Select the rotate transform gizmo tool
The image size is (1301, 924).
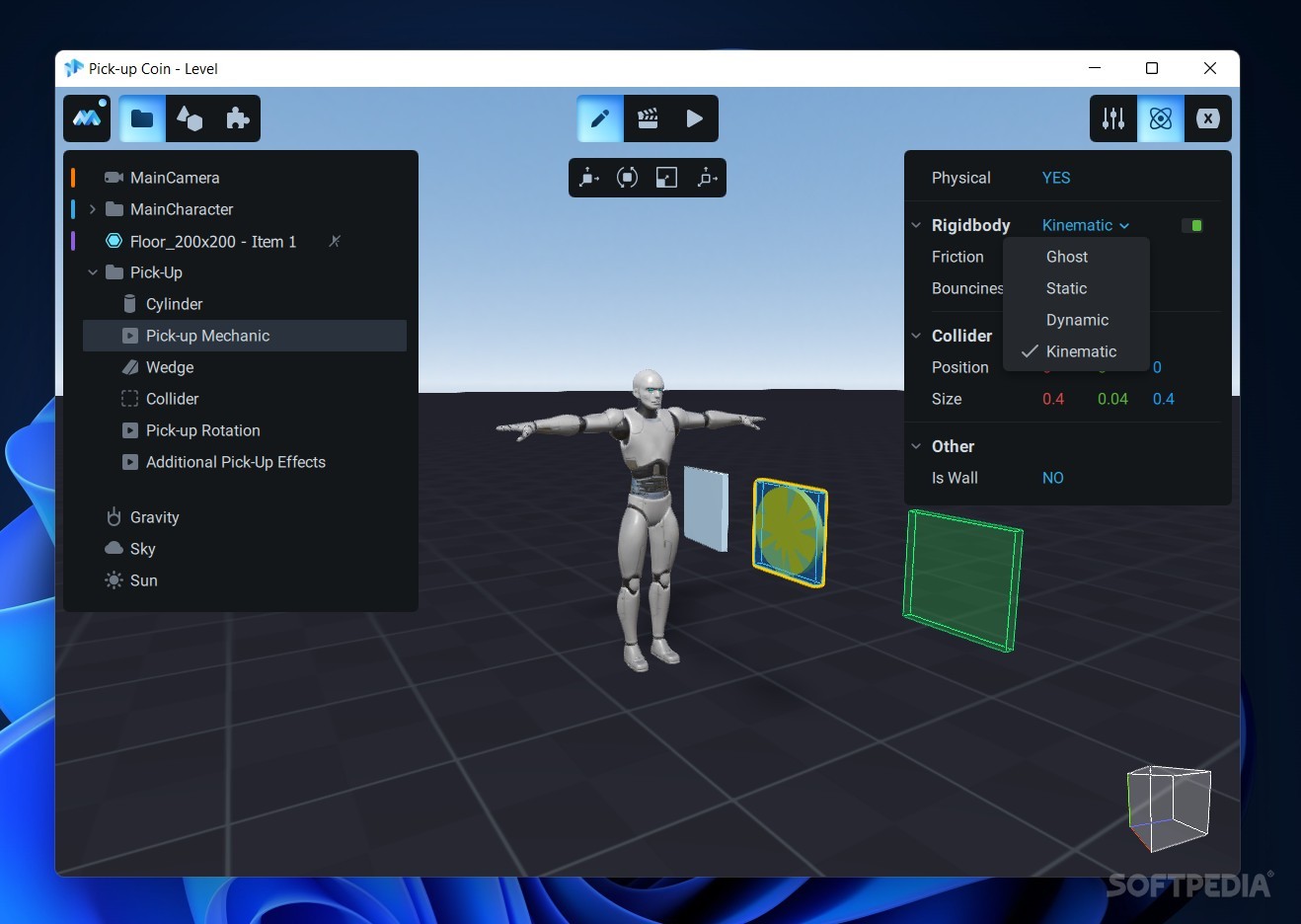tap(627, 178)
